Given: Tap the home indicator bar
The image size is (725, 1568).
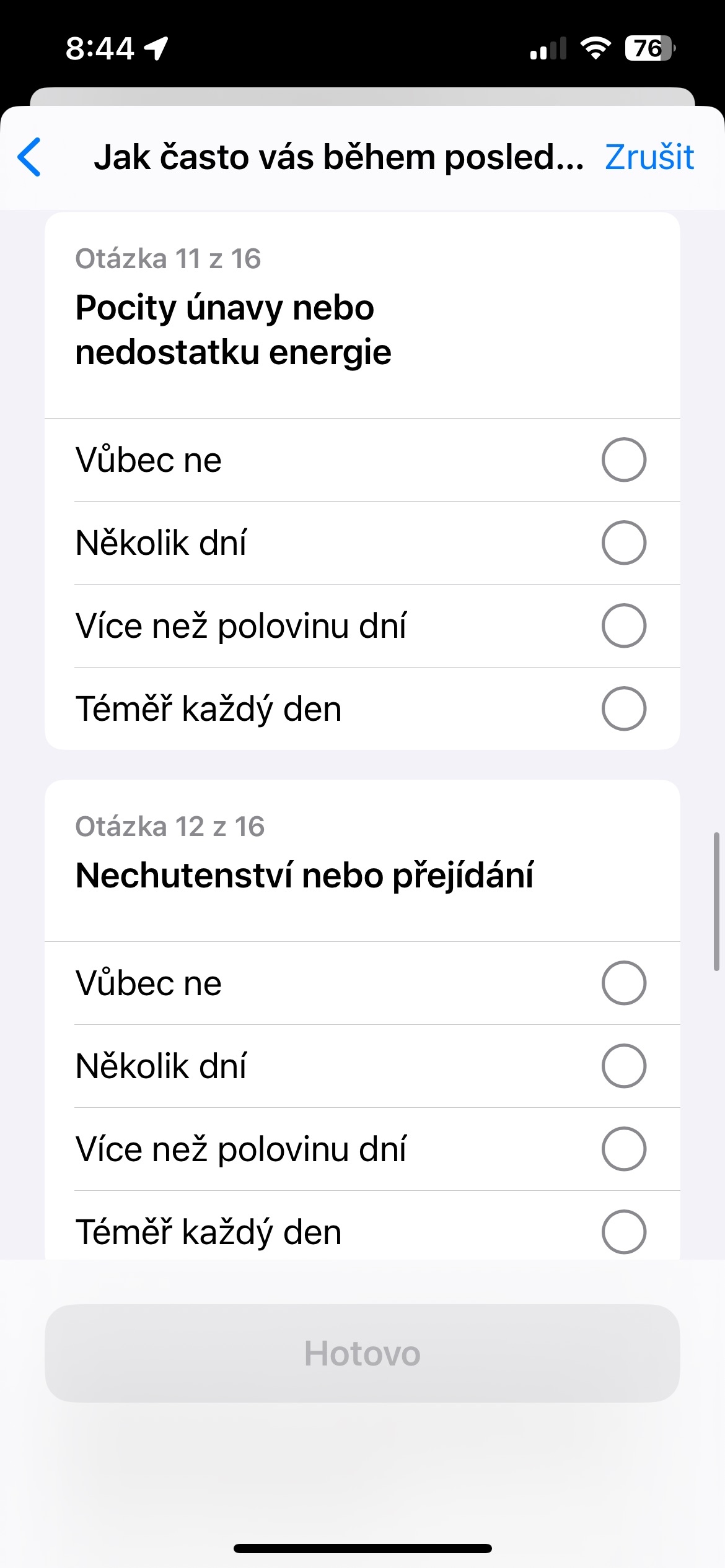Looking at the screenshot, I should click(x=362, y=1549).
